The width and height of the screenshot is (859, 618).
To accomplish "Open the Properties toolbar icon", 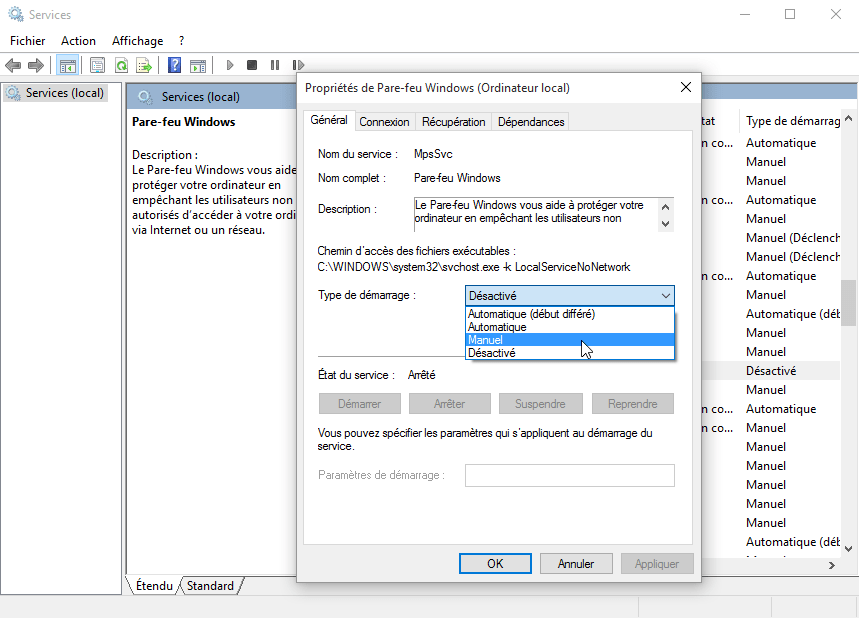I will 98,66.
